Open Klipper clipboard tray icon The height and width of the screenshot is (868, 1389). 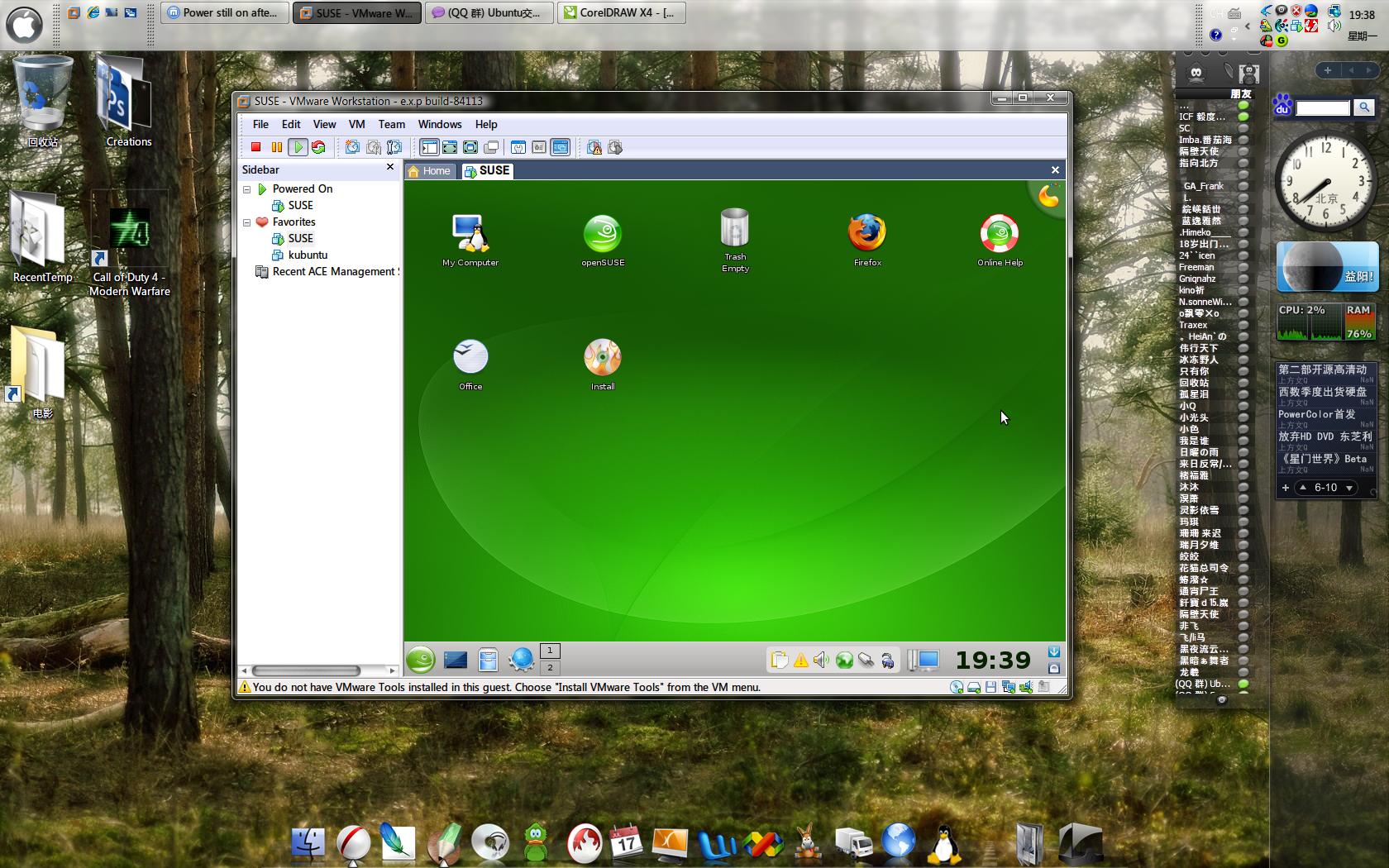[x=779, y=660]
